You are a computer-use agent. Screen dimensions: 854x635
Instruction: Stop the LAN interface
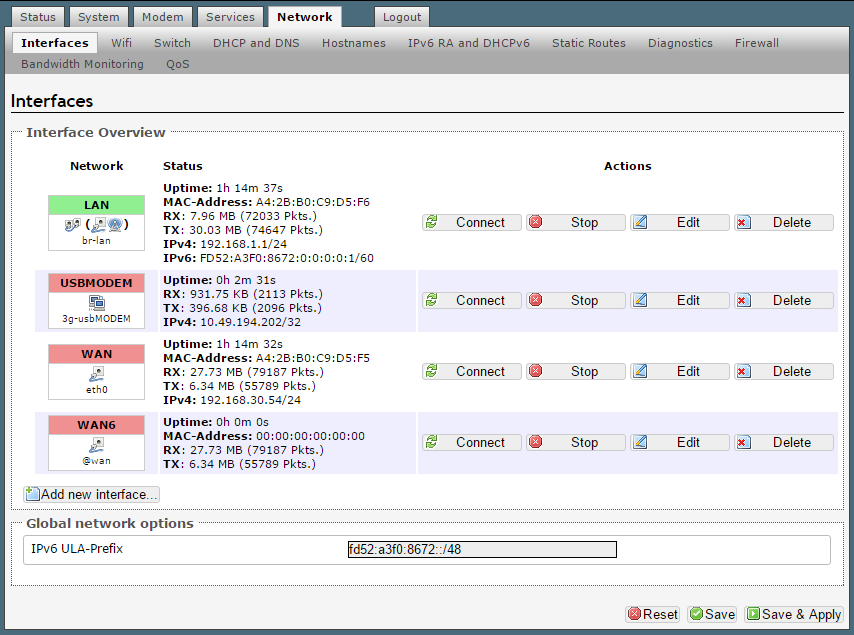575,223
